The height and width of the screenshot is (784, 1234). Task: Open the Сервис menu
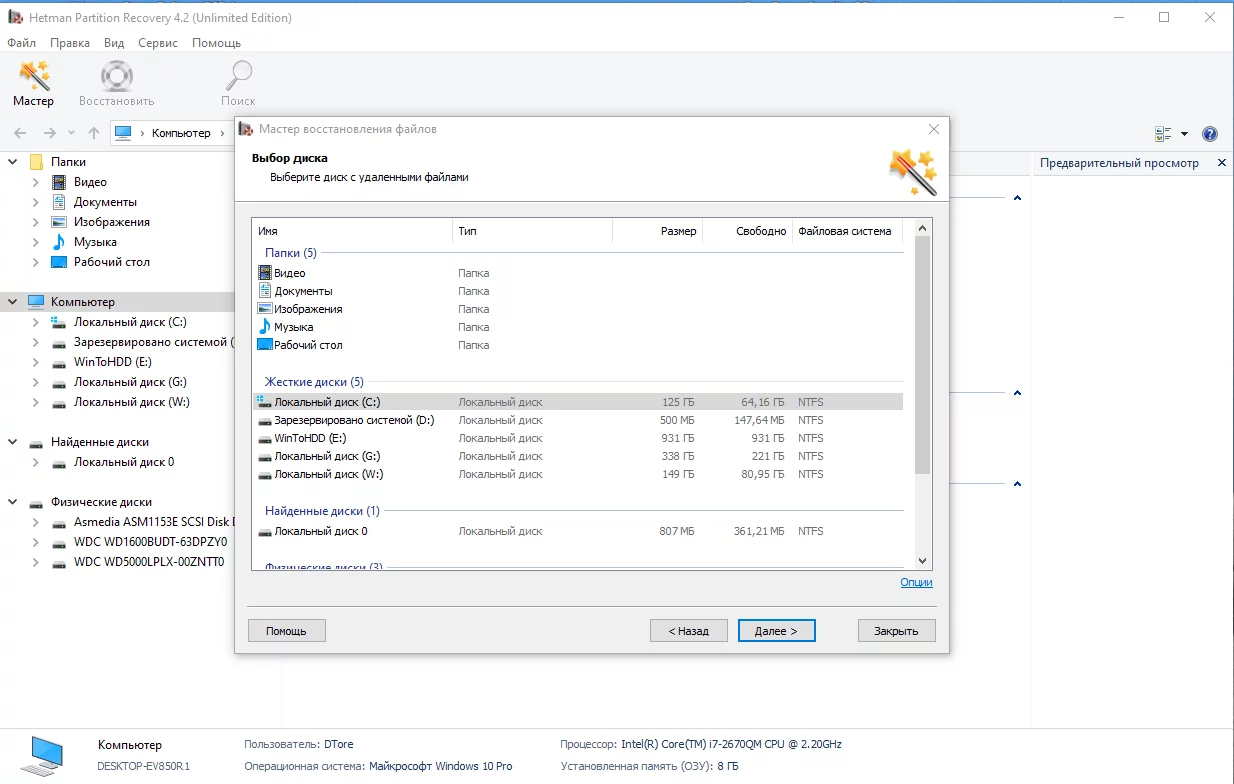[158, 43]
